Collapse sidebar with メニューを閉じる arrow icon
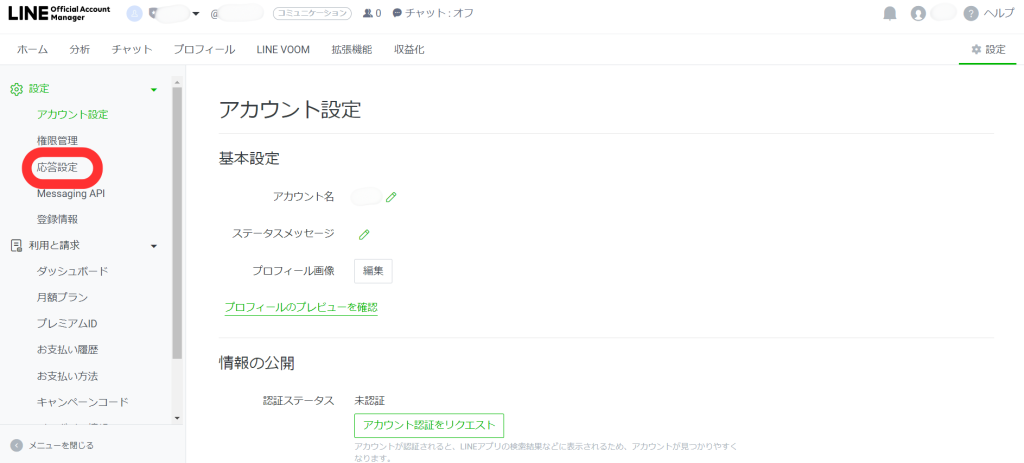1024x463 pixels. (x=17, y=445)
